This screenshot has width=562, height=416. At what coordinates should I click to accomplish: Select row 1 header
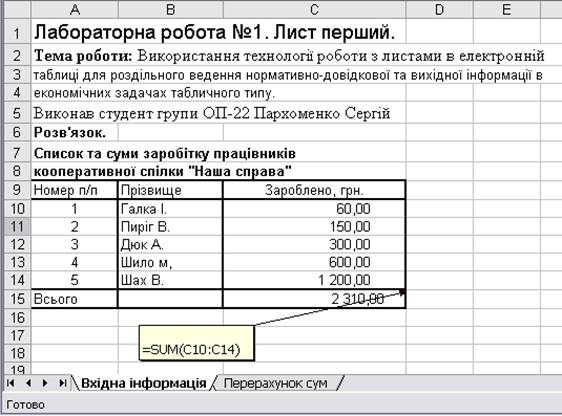tap(17, 32)
